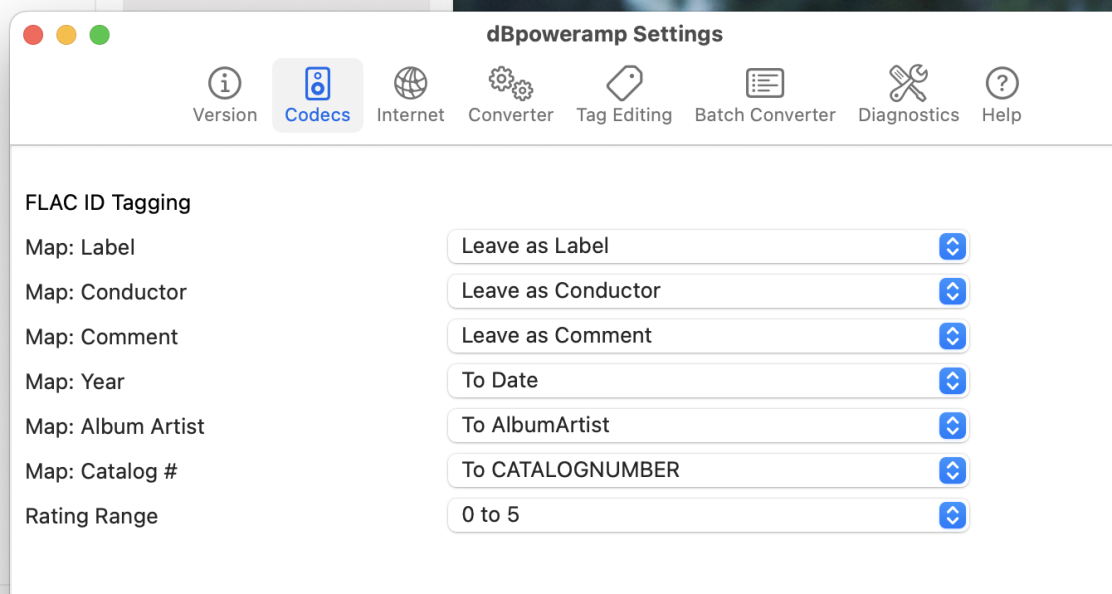The image size is (1112, 594).
Task: Open the Rating Range dropdown
Action: click(x=708, y=515)
